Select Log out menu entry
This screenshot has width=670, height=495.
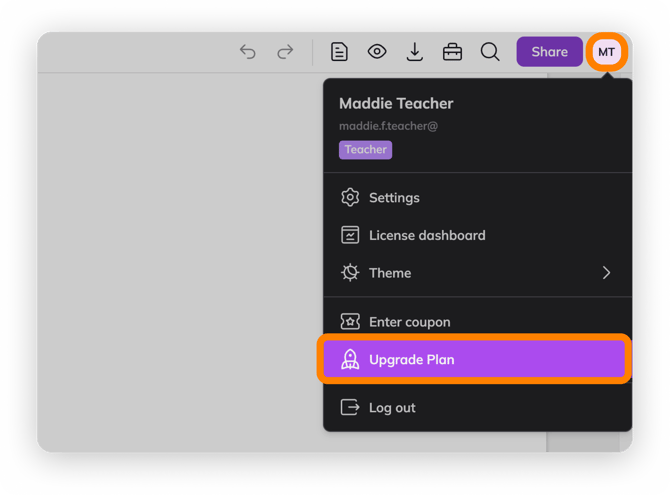(x=477, y=408)
